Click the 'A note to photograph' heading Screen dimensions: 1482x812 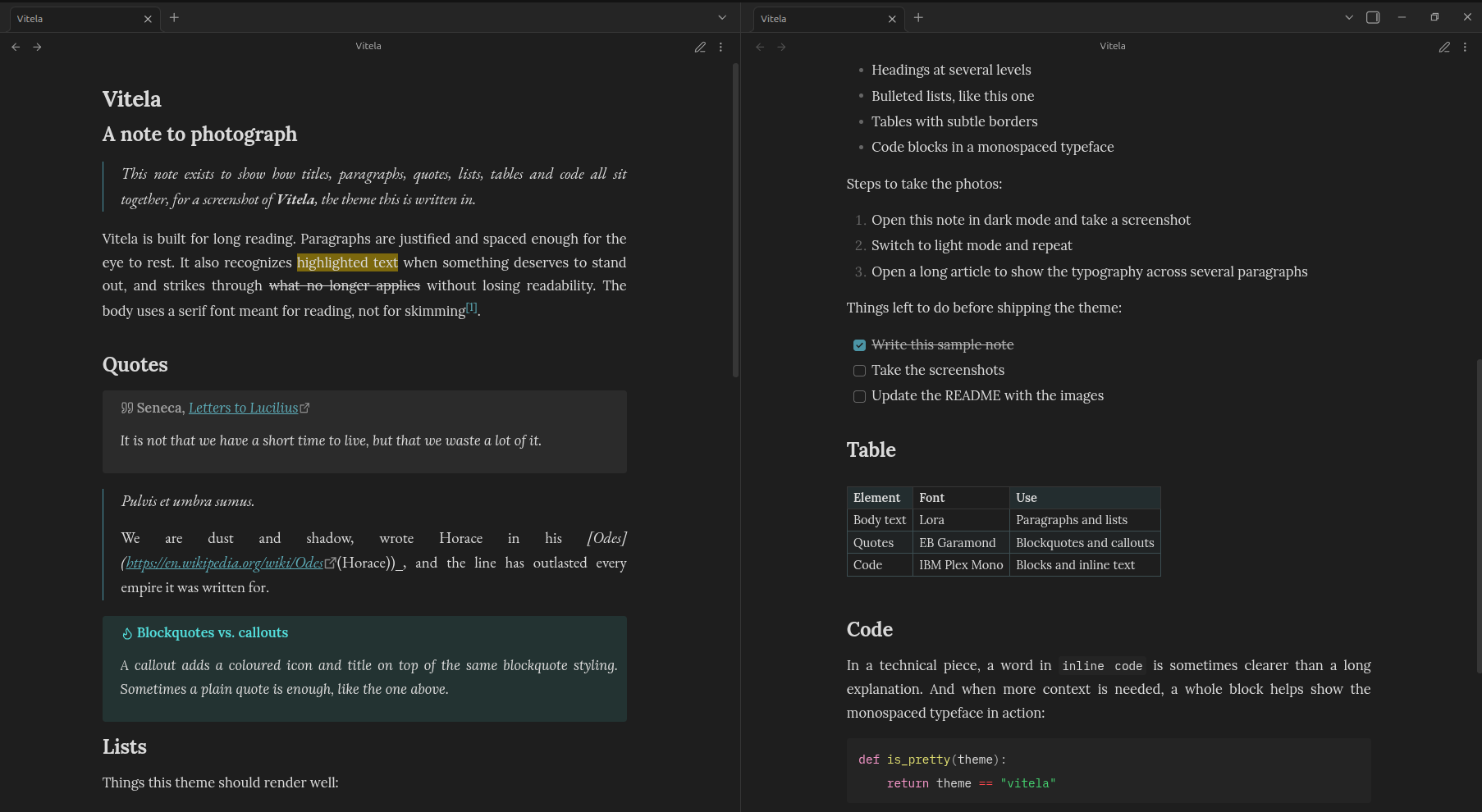tap(199, 135)
